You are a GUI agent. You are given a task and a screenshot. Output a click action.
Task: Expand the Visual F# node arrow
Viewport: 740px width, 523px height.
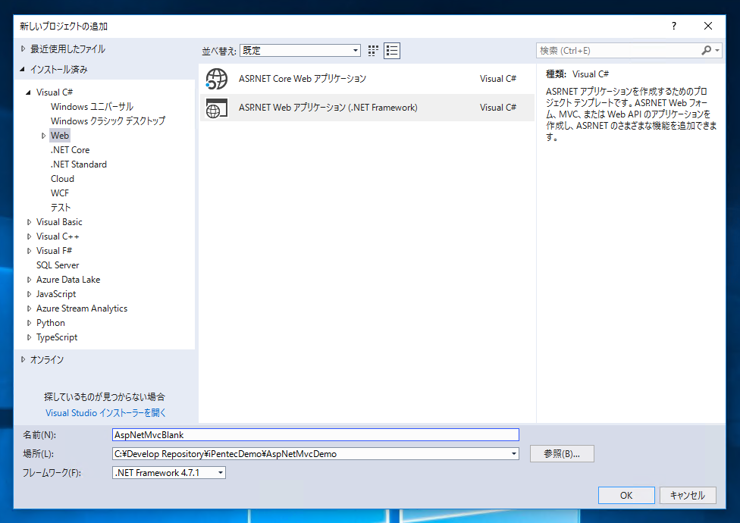[29, 251]
